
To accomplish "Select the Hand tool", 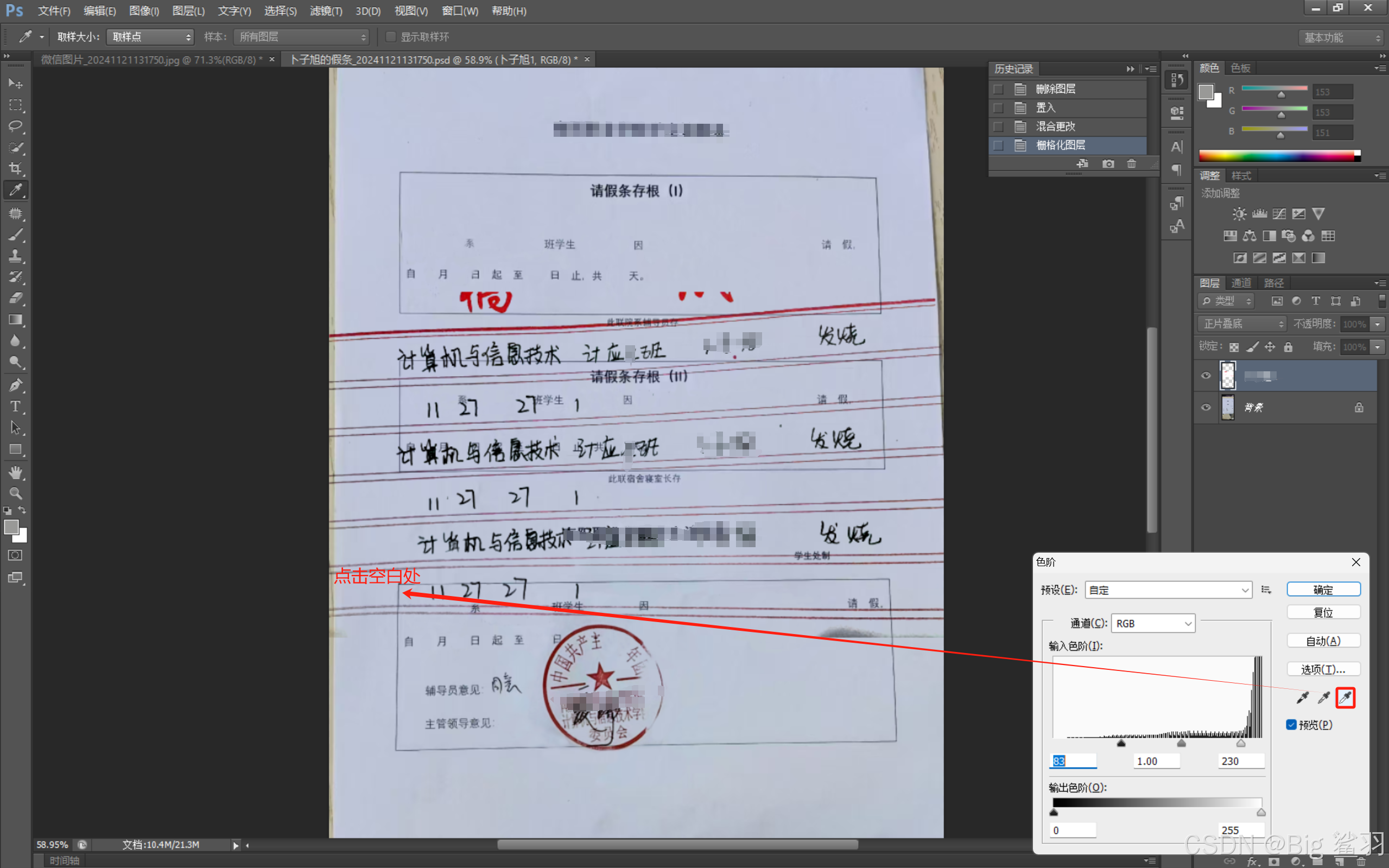I will point(16,472).
